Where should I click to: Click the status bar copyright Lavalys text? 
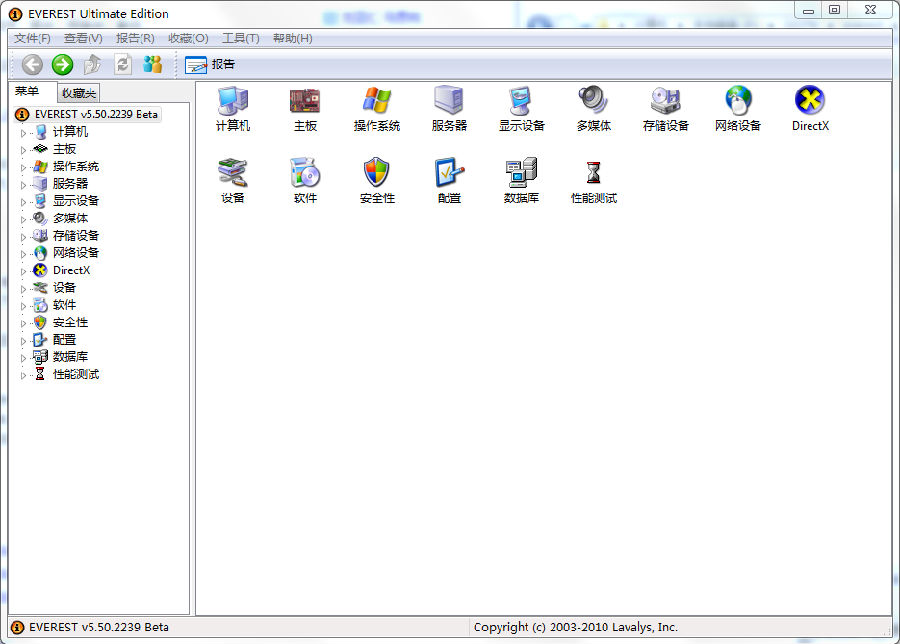click(x=576, y=627)
